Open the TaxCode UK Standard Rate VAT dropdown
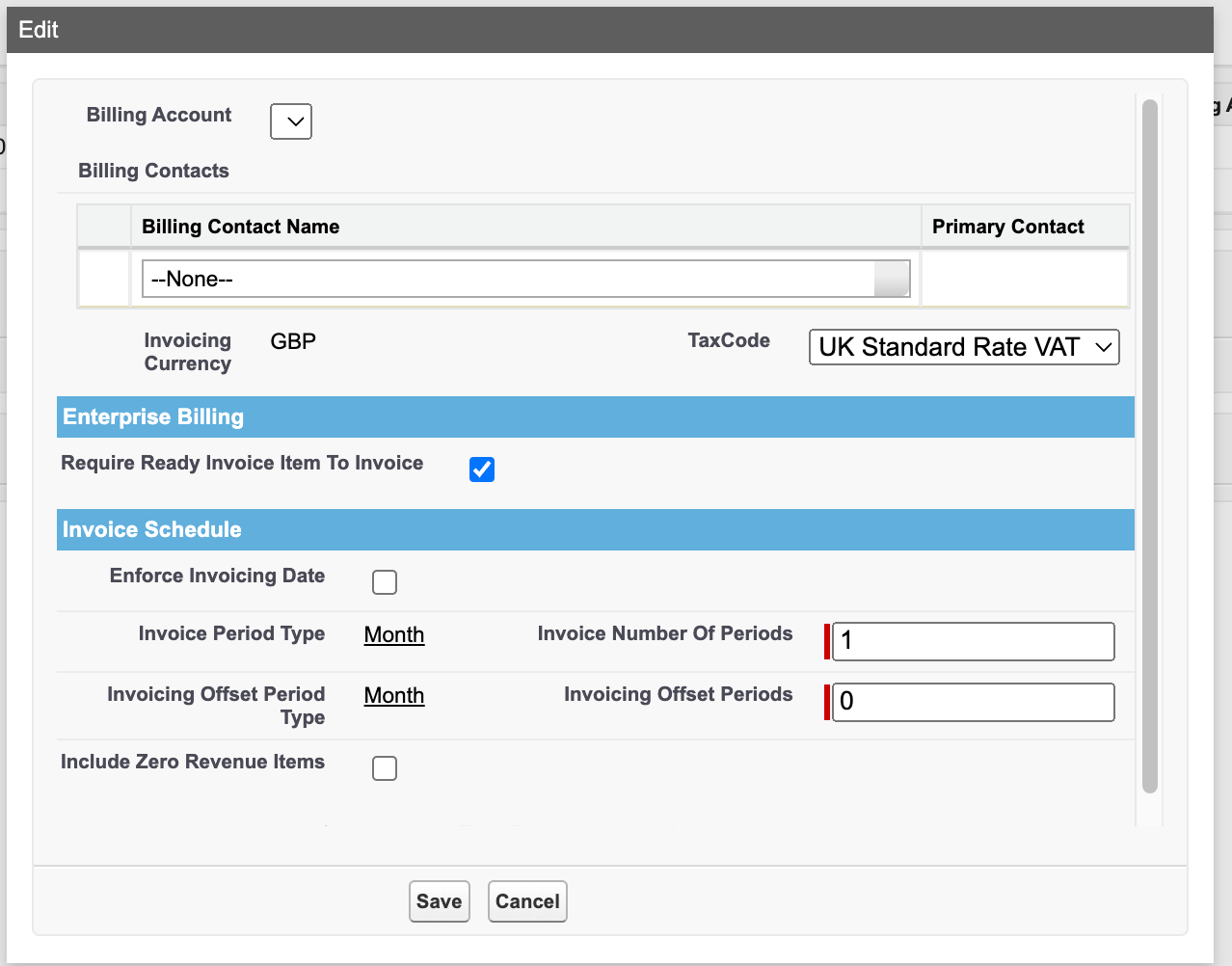The height and width of the screenshot is (966, 1232). pyautogui.click(x=964, y=347)
